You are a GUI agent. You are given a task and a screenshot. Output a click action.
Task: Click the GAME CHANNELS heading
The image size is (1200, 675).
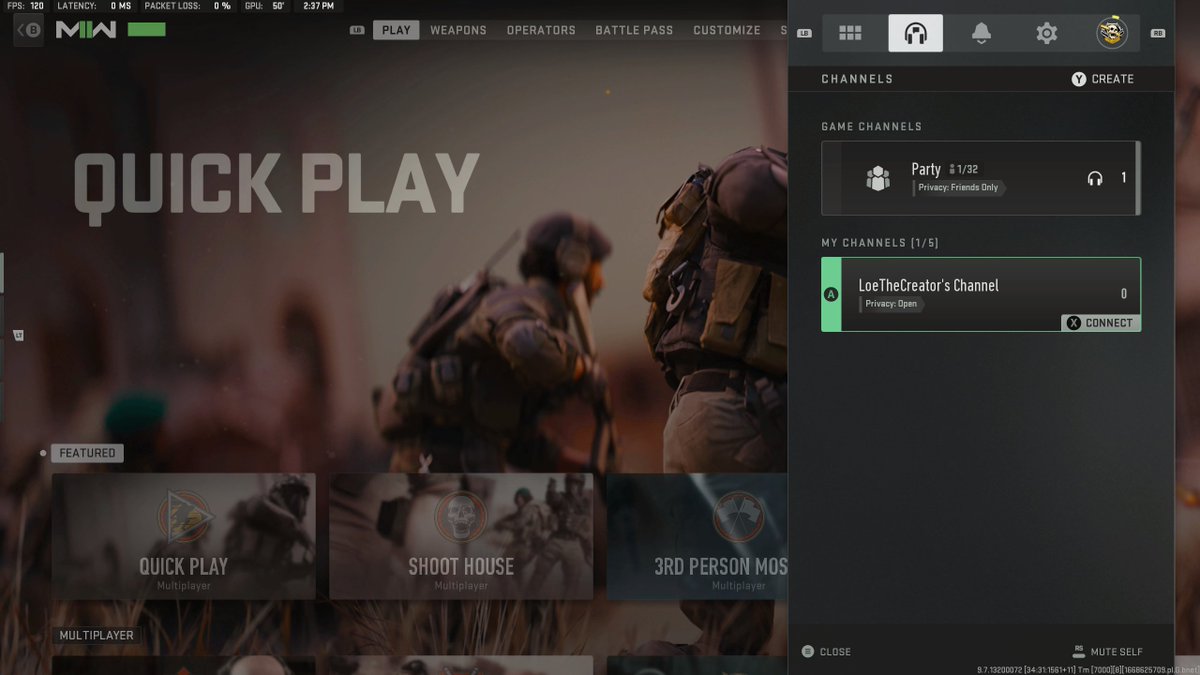point(871,127)
